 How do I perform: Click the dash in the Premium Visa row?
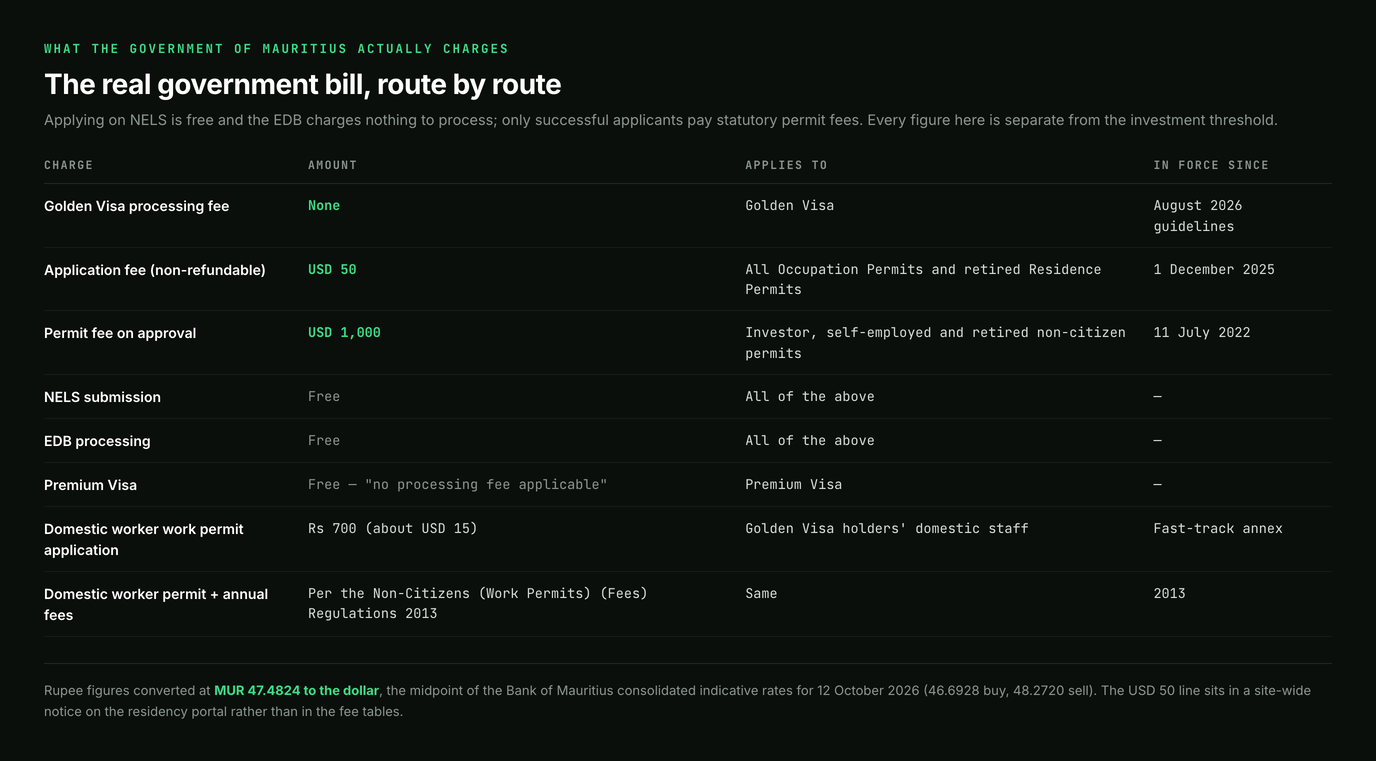1157,485
